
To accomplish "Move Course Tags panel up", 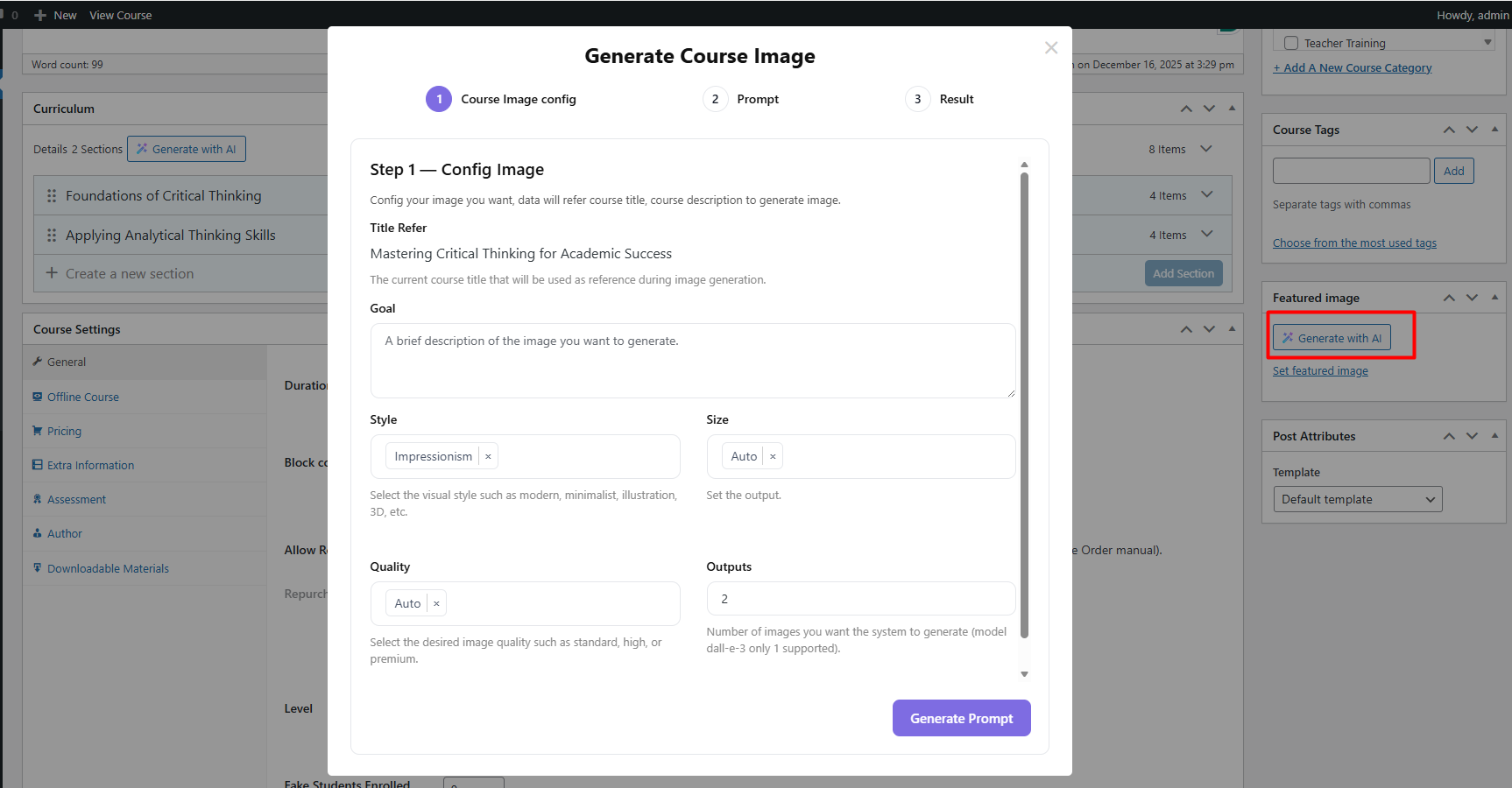I will click(x=1449, y=130).
